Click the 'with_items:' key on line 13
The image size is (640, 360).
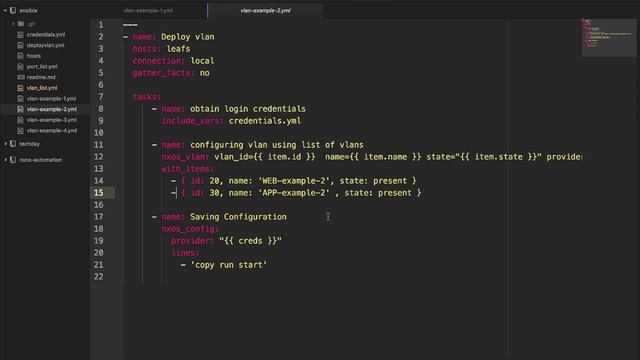coord(187,169)
